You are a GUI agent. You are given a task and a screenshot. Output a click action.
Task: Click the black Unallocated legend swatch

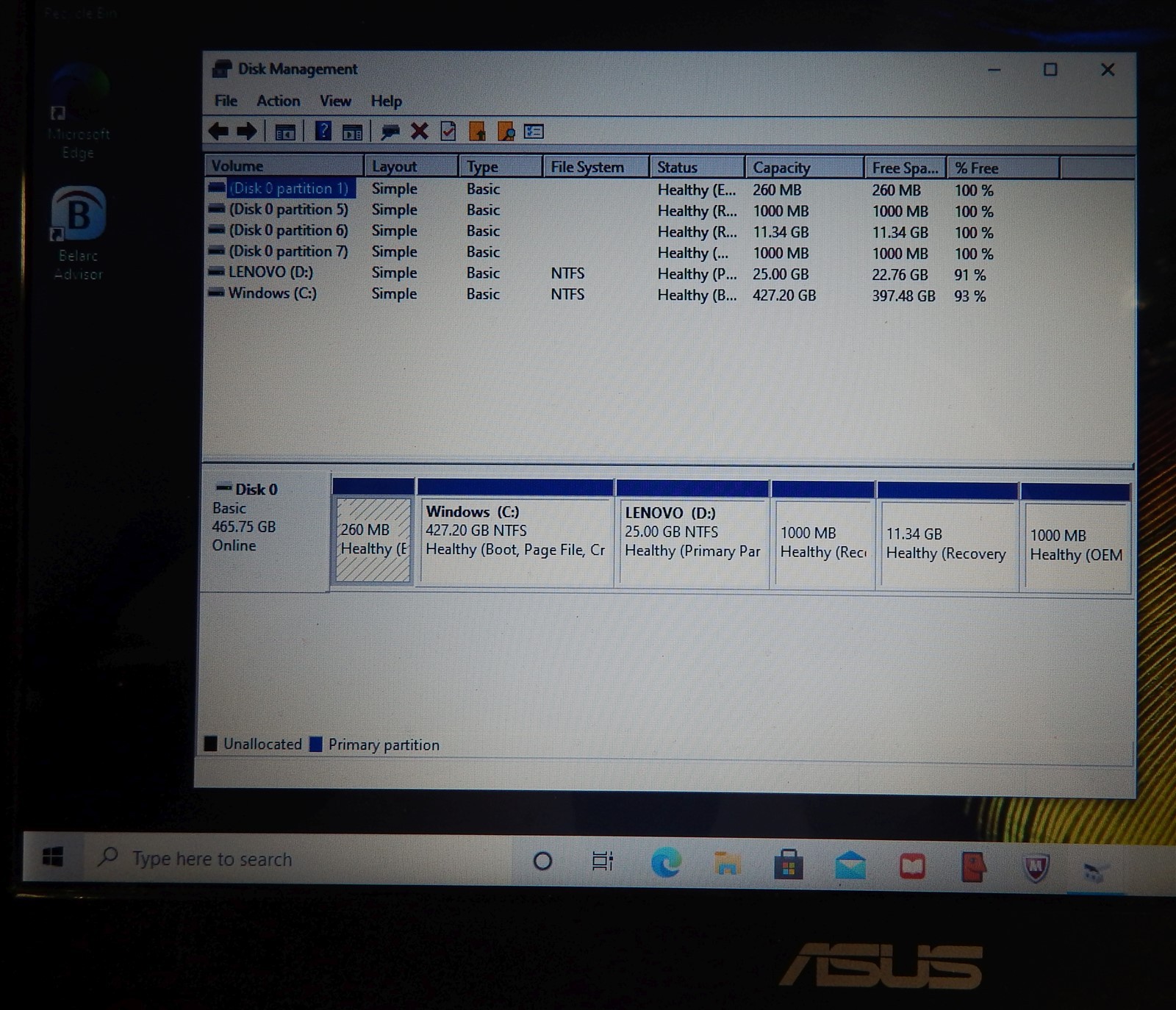pyautogui.click(x=210, y=743)
